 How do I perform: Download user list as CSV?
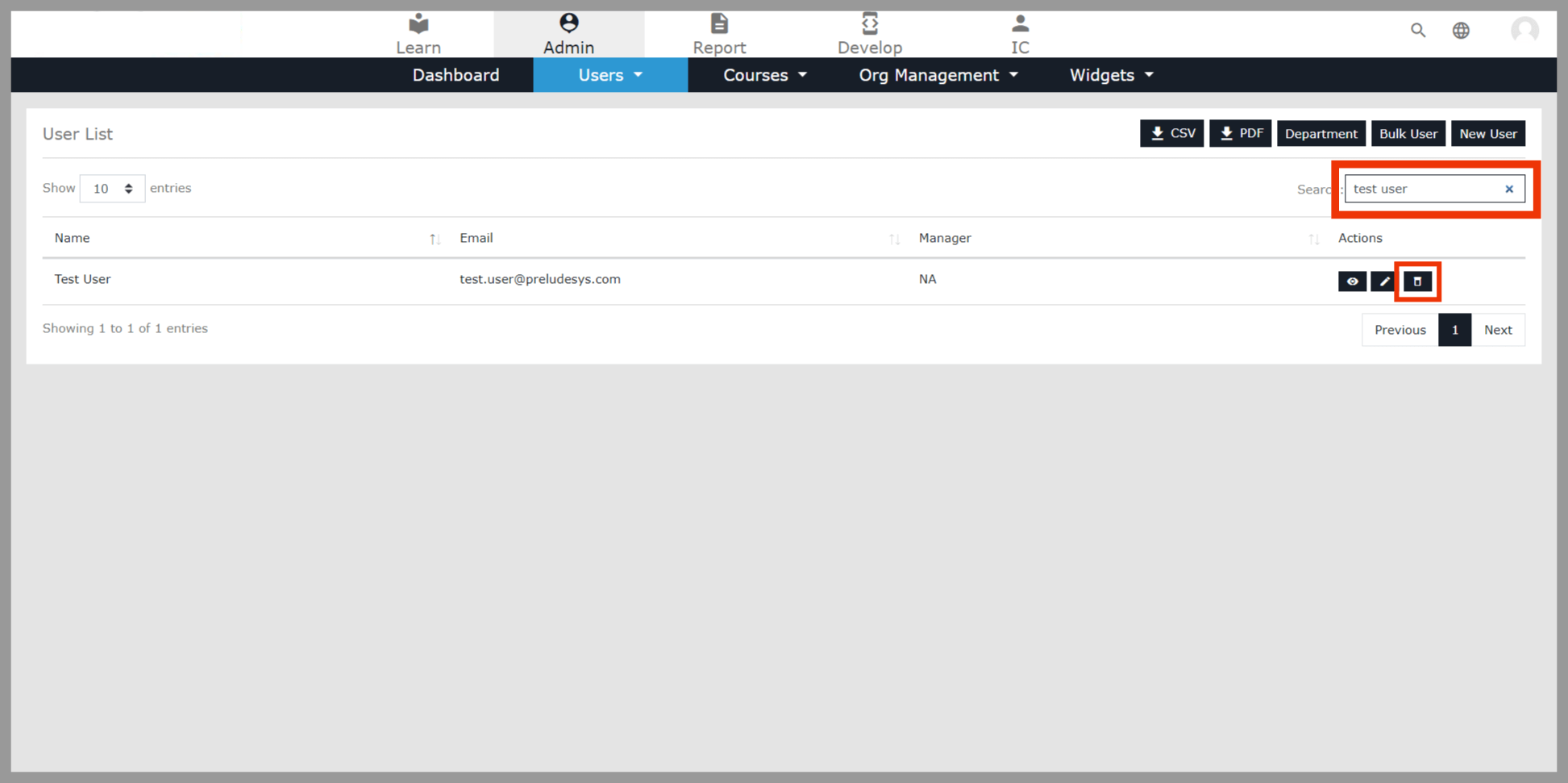[x=1171, y=134]
